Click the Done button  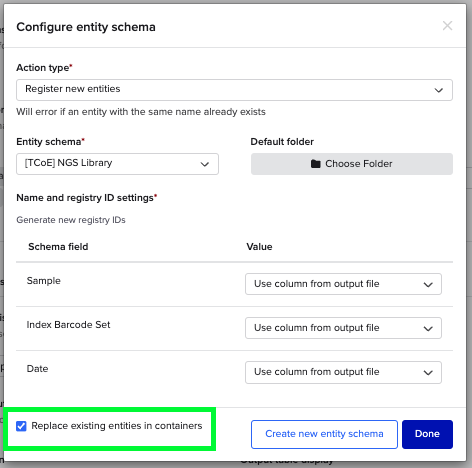(427, 434)
